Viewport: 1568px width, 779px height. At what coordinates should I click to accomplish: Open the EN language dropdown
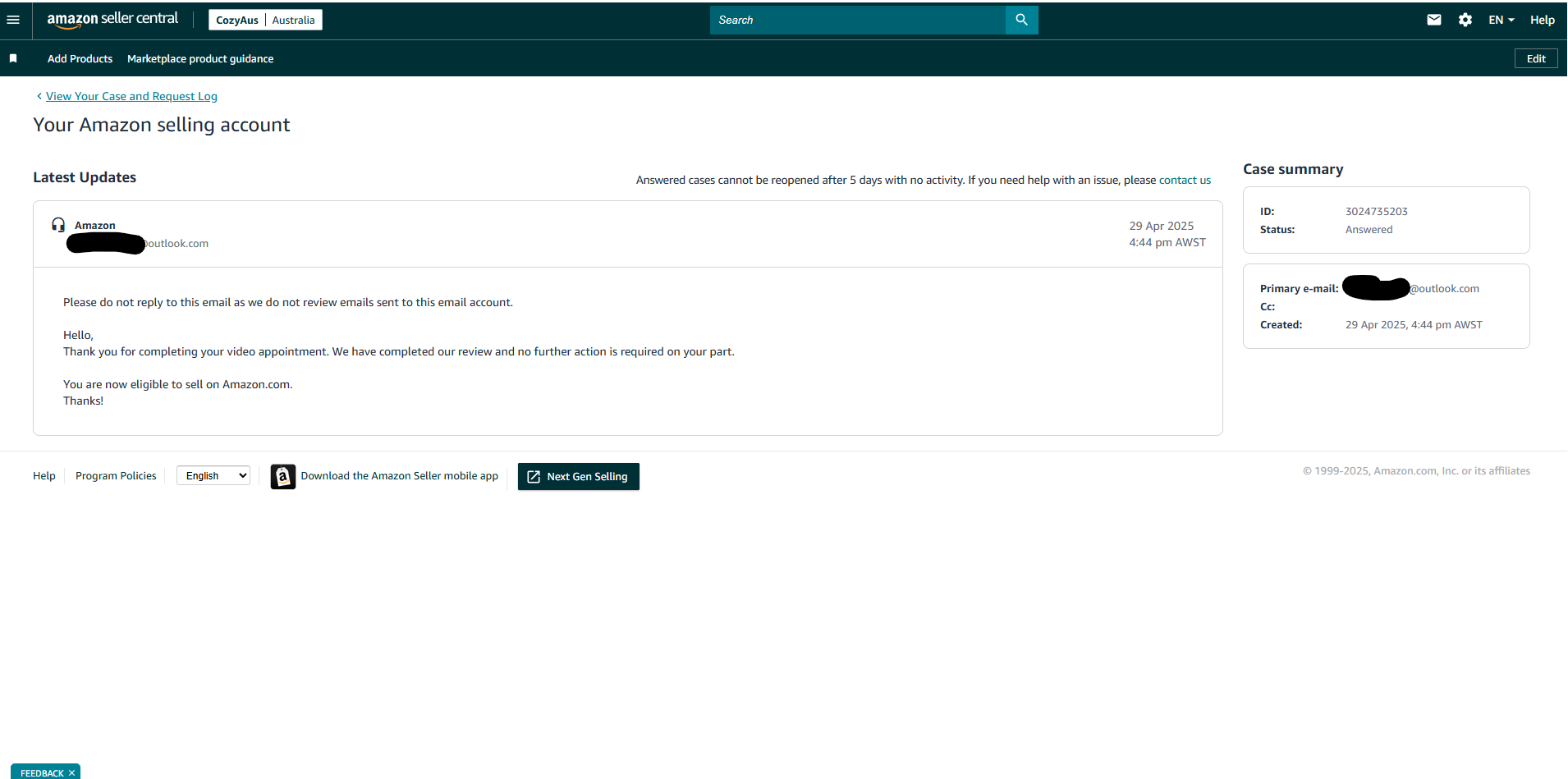[x=1502, y=20]
